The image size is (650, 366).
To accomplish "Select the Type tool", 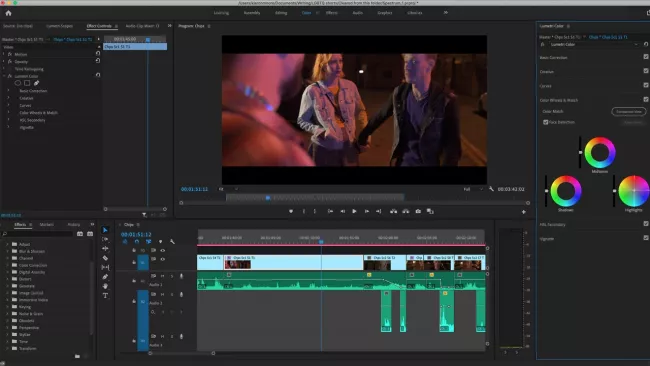I will click(x=105, y=296).
